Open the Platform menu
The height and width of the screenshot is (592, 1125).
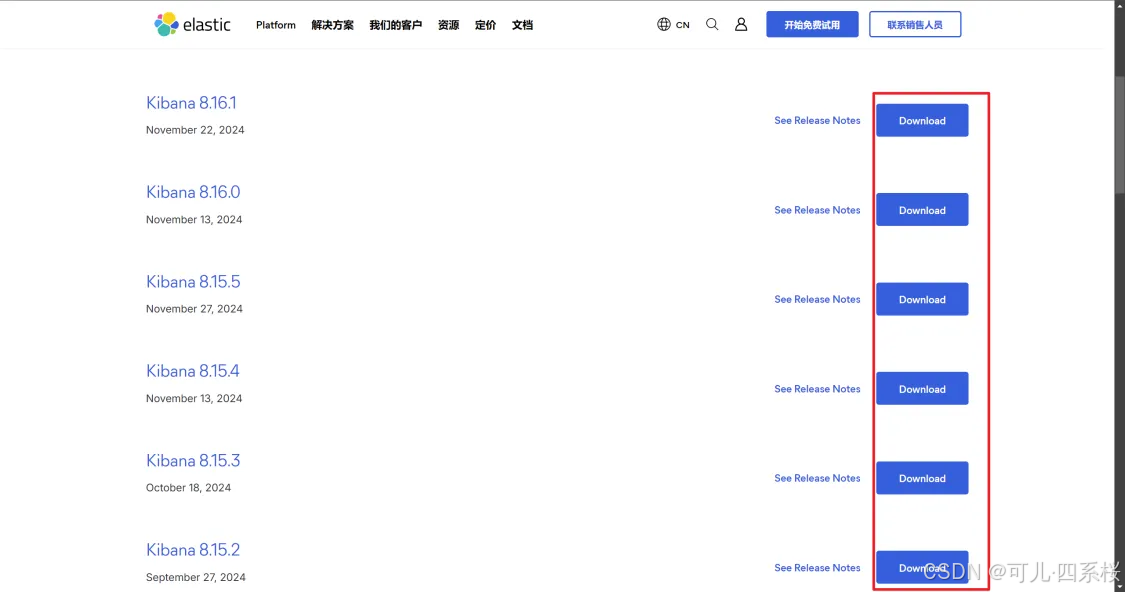pyautogui.click(x=276, y=24)
